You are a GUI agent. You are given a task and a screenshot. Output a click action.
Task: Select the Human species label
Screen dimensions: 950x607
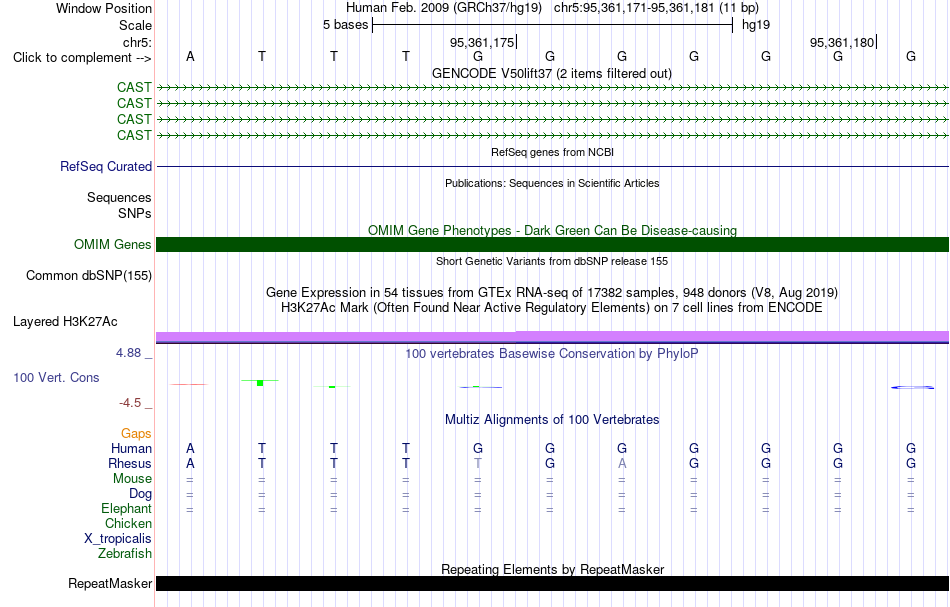coord(131,448)
